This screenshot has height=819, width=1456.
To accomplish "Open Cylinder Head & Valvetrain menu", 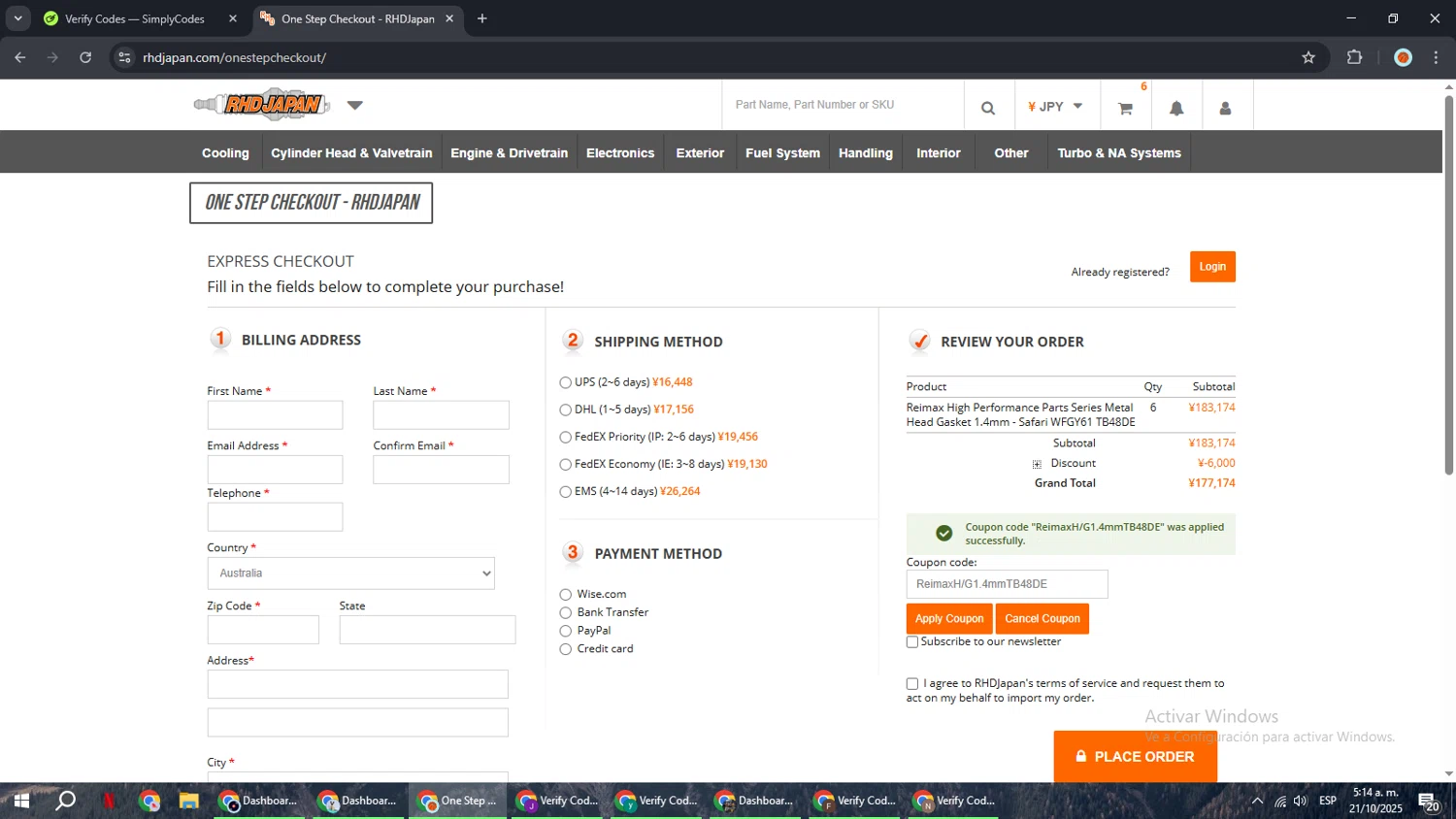I will click(x=351, y=153).
